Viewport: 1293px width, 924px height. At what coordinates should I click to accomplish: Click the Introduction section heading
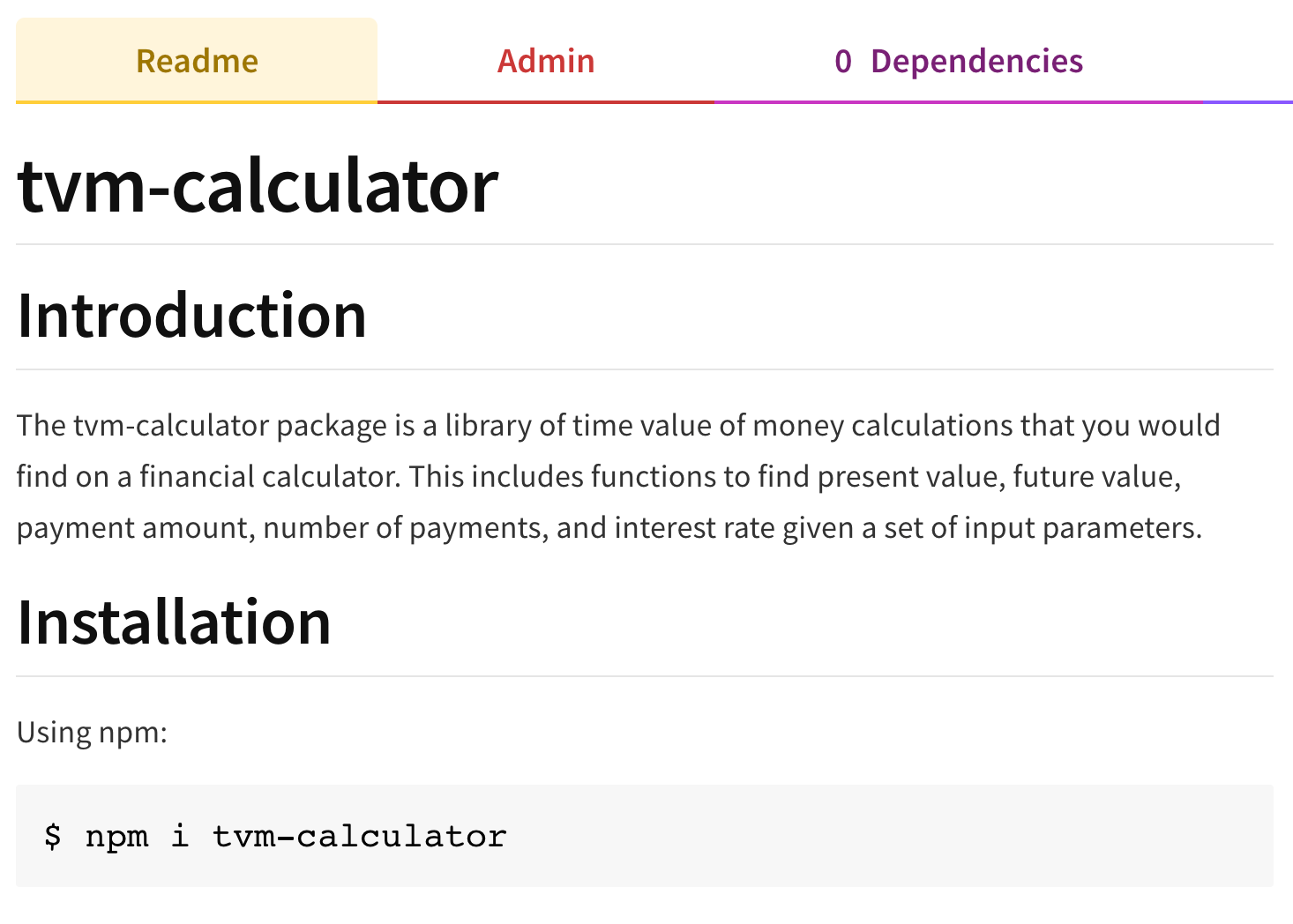(x=191, y=316)
